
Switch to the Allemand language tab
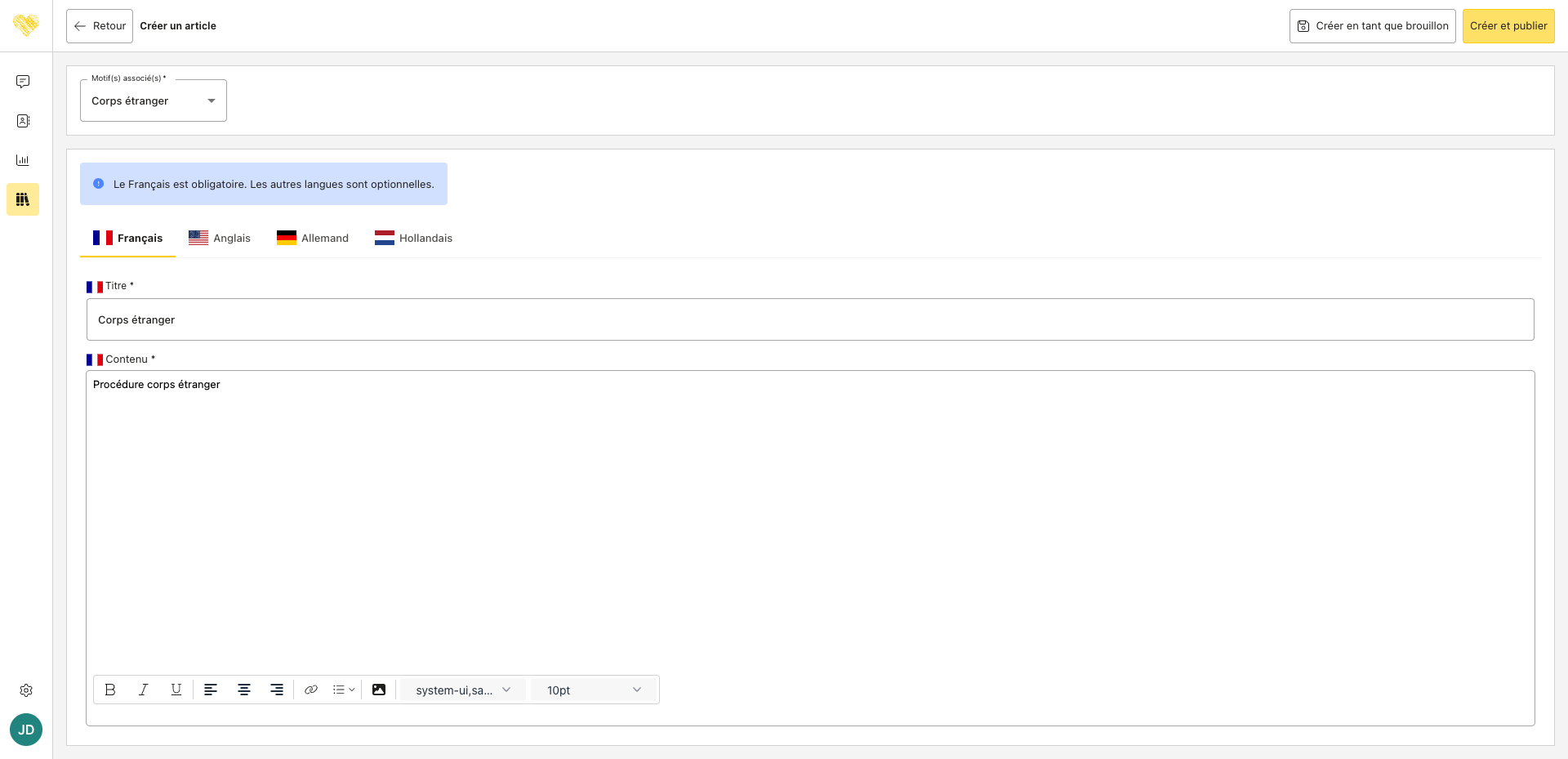[313, 238]
